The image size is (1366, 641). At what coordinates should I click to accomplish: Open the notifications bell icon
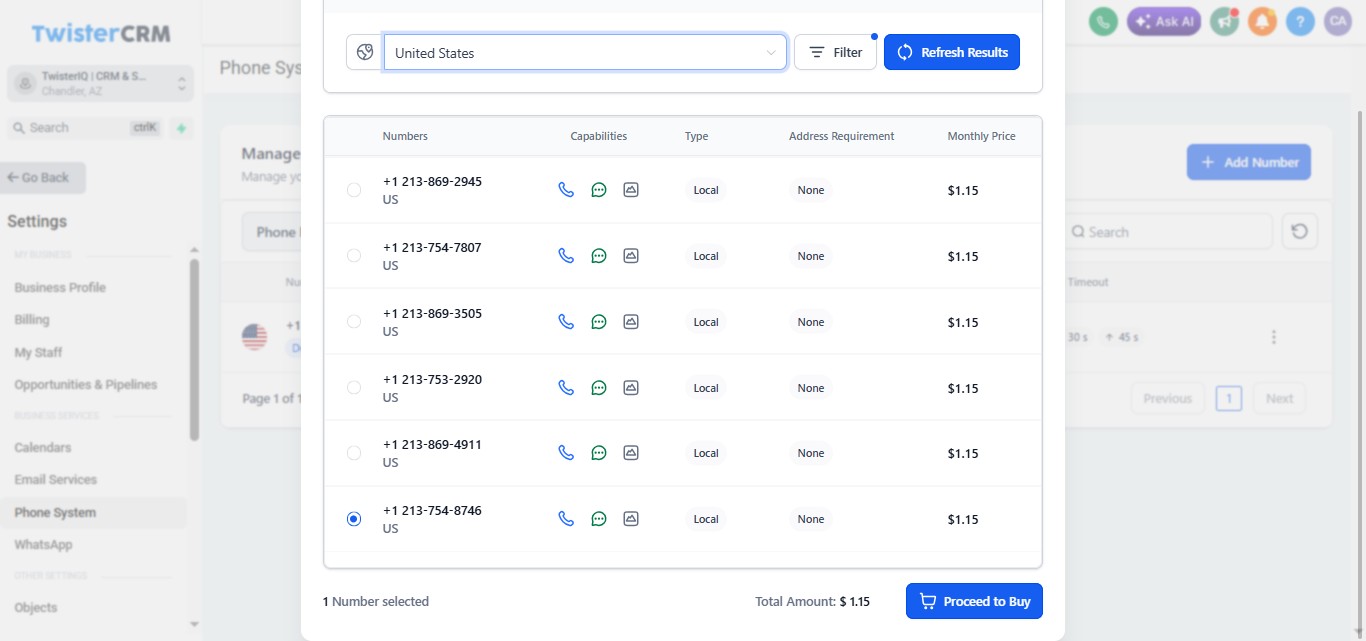pyautogui.click(x=1262, y=21)
